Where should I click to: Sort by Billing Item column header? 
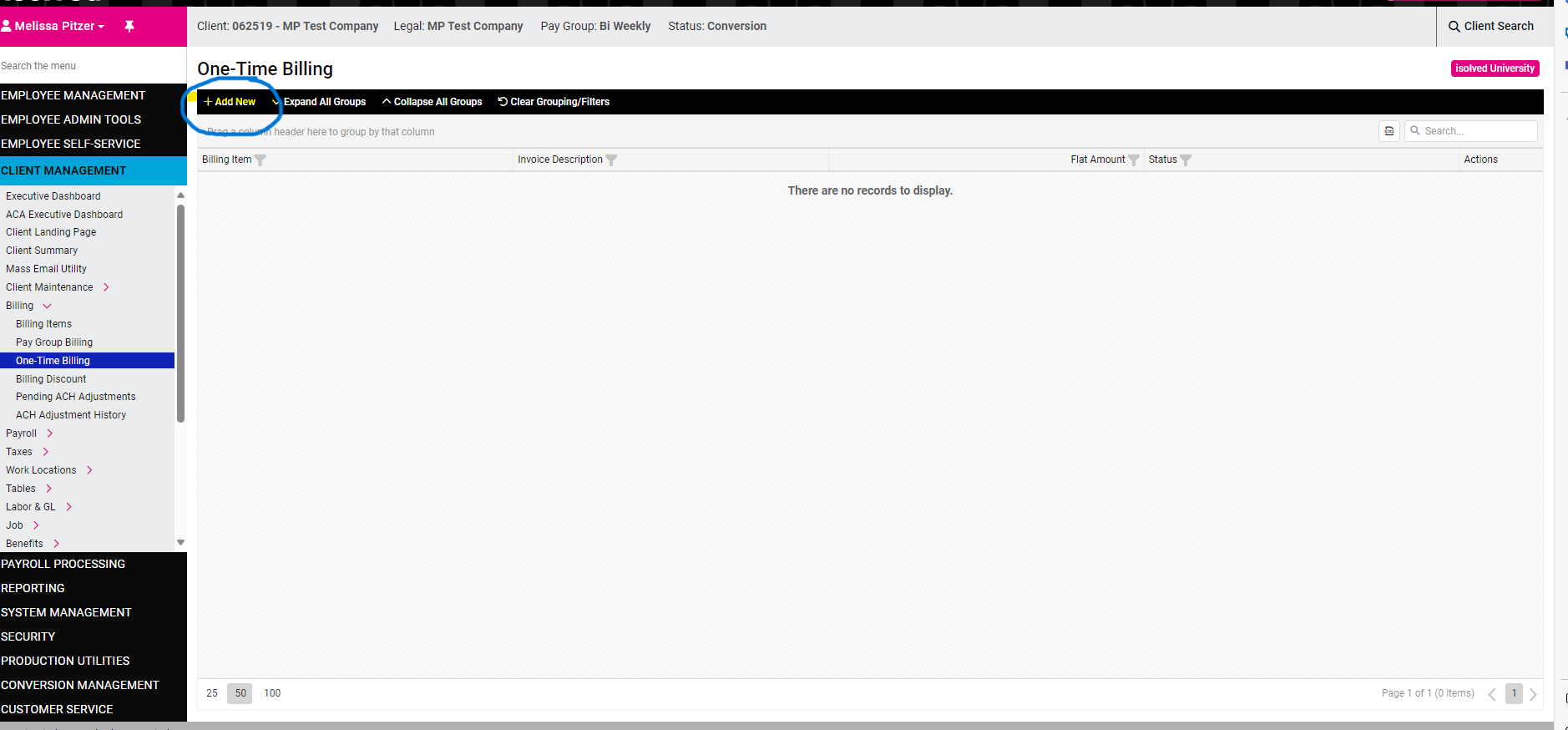(x=226, y=160)
